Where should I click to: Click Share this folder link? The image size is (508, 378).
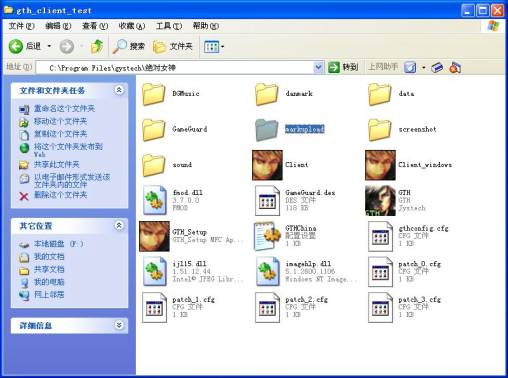pyautogui.click(x=57, y=164)
